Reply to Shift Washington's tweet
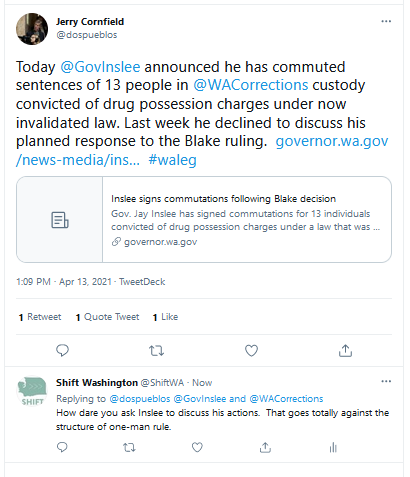Screen dimensions: 410x477 pyautogui.click(x=62, y=447)
